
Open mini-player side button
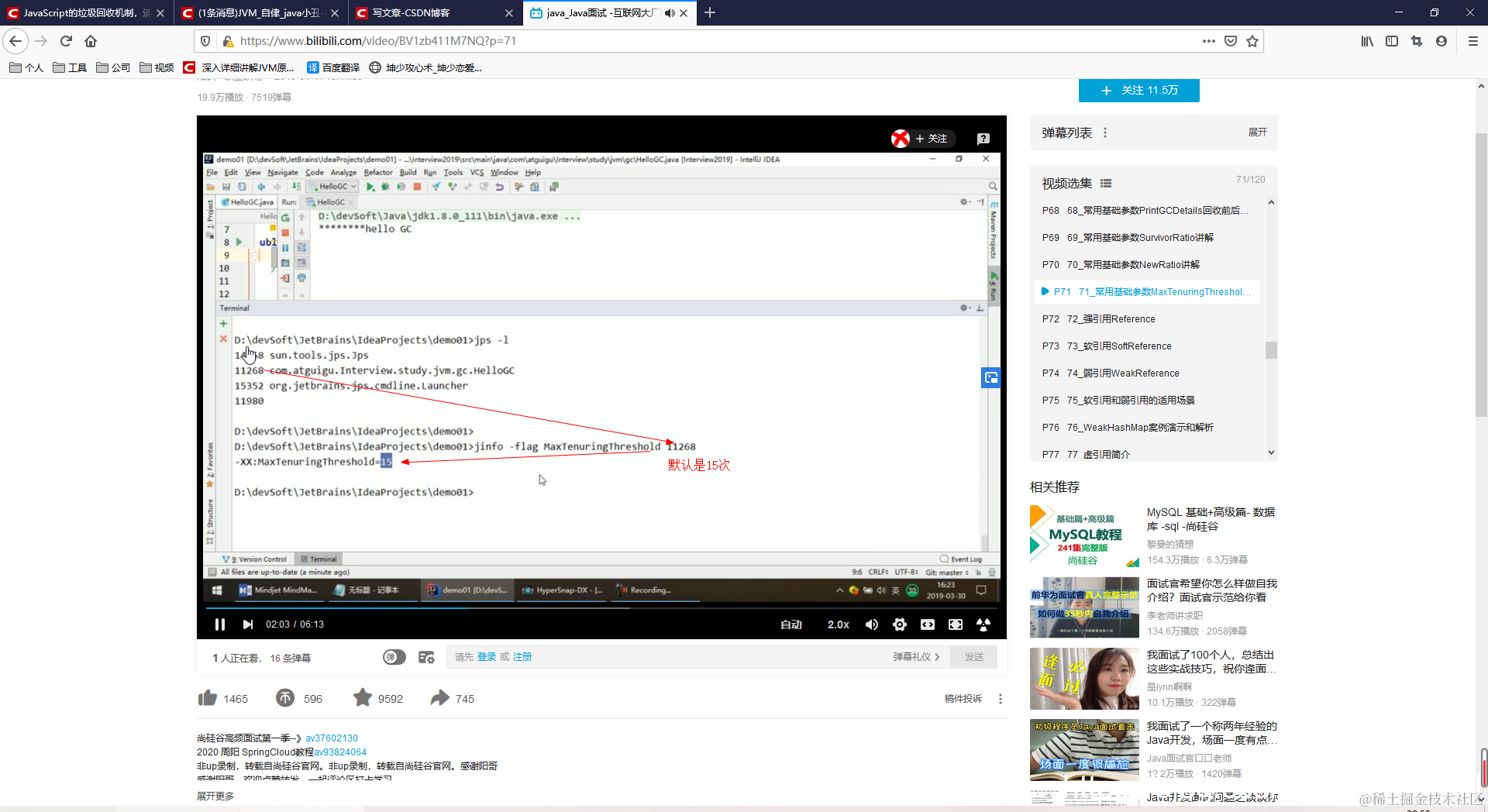coord(991,378)
